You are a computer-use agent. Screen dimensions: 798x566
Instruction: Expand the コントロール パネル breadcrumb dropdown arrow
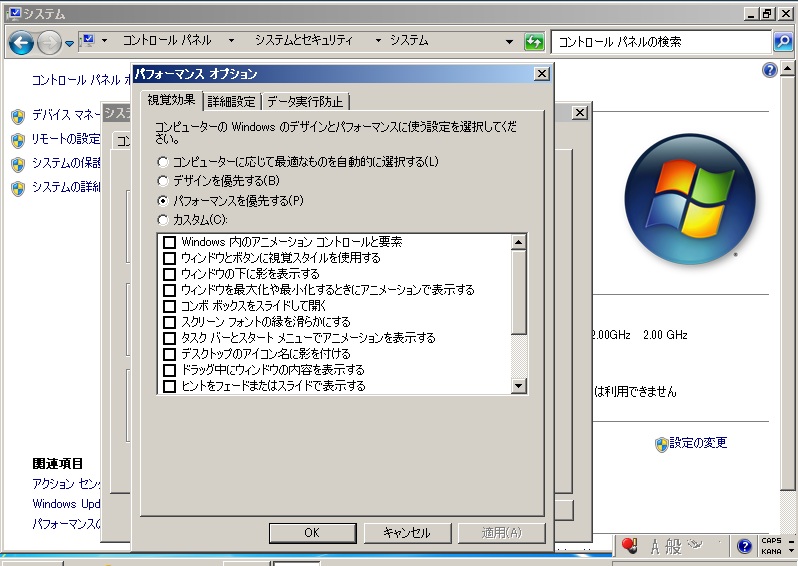[231, 41]
